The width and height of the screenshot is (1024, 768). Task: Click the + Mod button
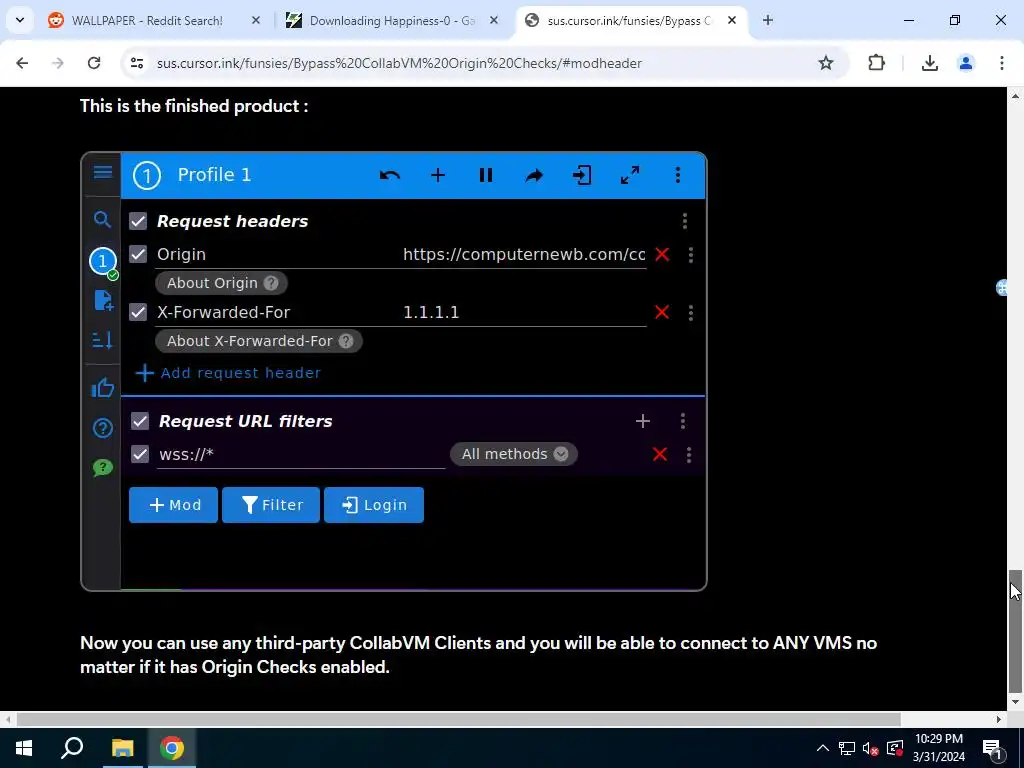pyautogui.click(x=174, y=505)
